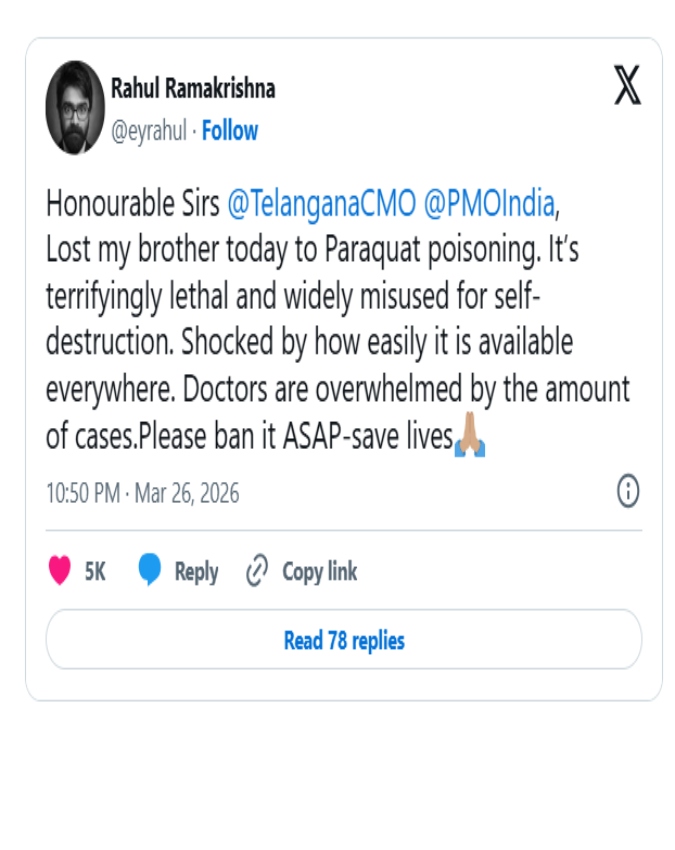Click the reply speech bubble icon

pyautogui.click(x=150, y=570)
